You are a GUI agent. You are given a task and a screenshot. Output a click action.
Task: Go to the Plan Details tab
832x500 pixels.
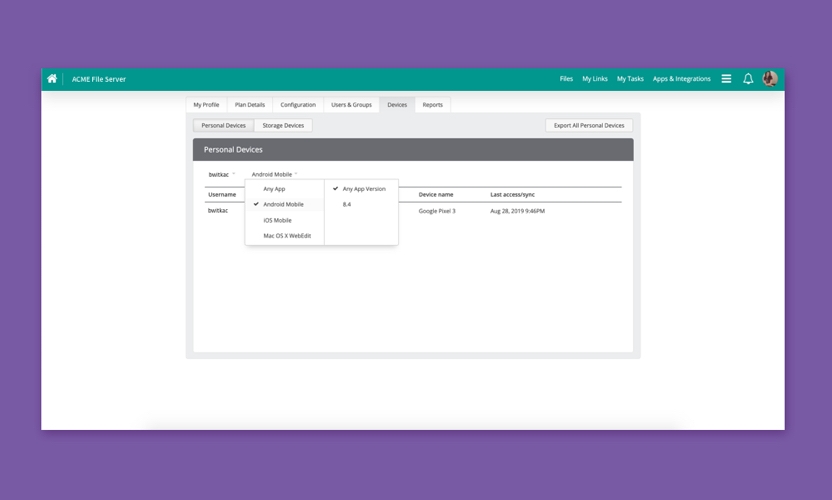[250, 105]
